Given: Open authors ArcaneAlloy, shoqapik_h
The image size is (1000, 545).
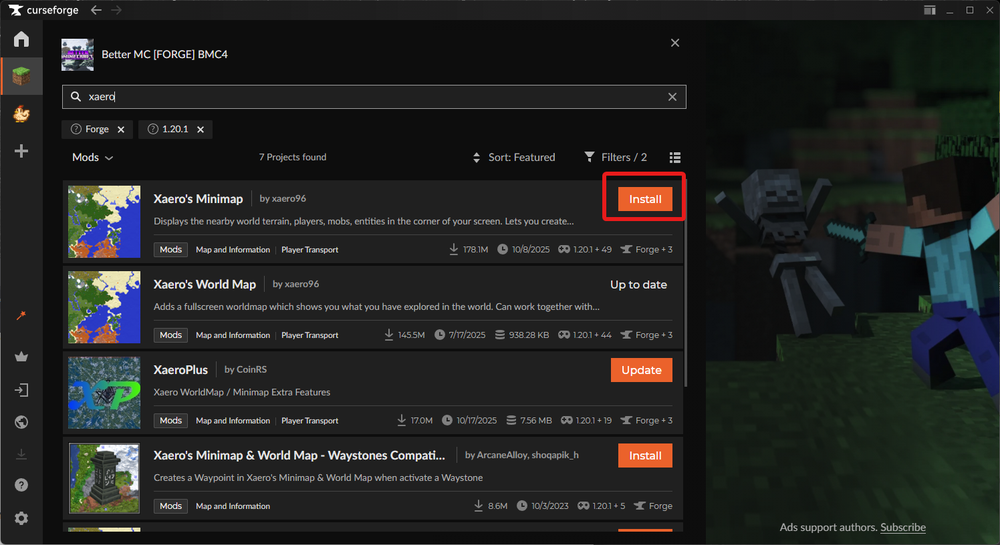Looking at the screenshot, I should [x=522, y=454].
